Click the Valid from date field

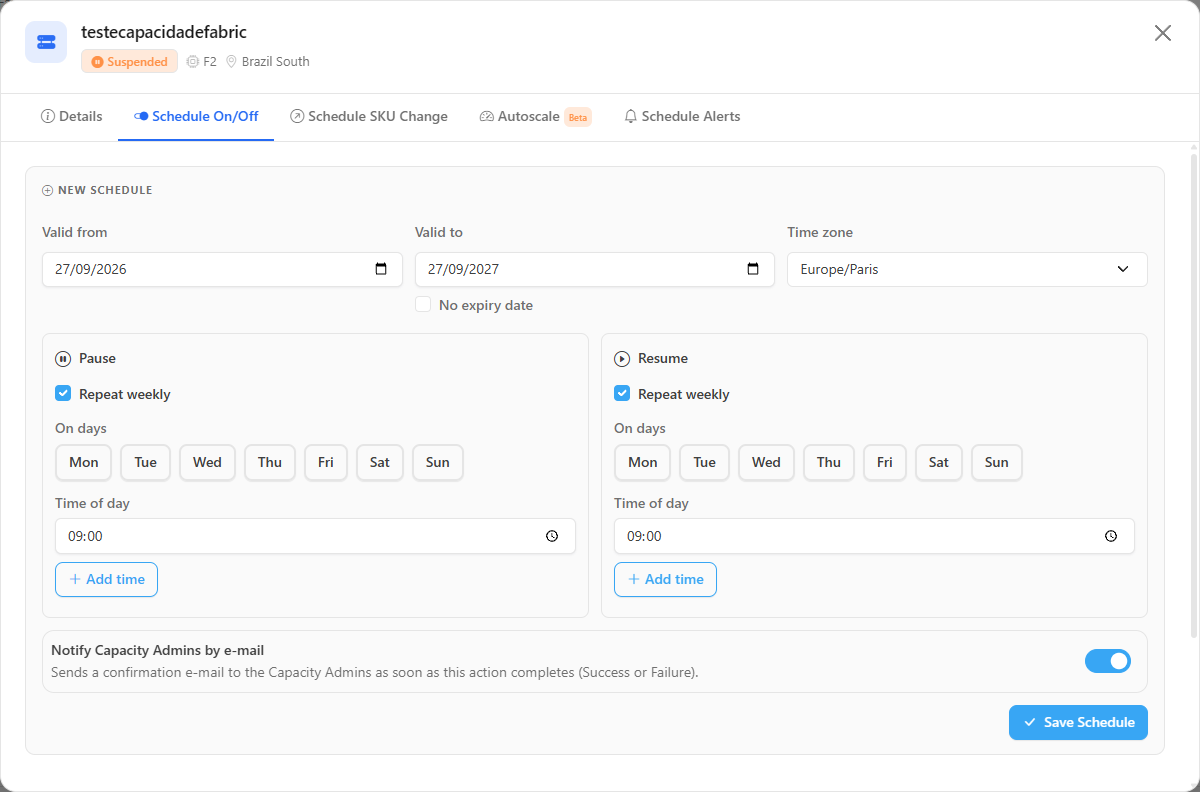coord(222,269)
